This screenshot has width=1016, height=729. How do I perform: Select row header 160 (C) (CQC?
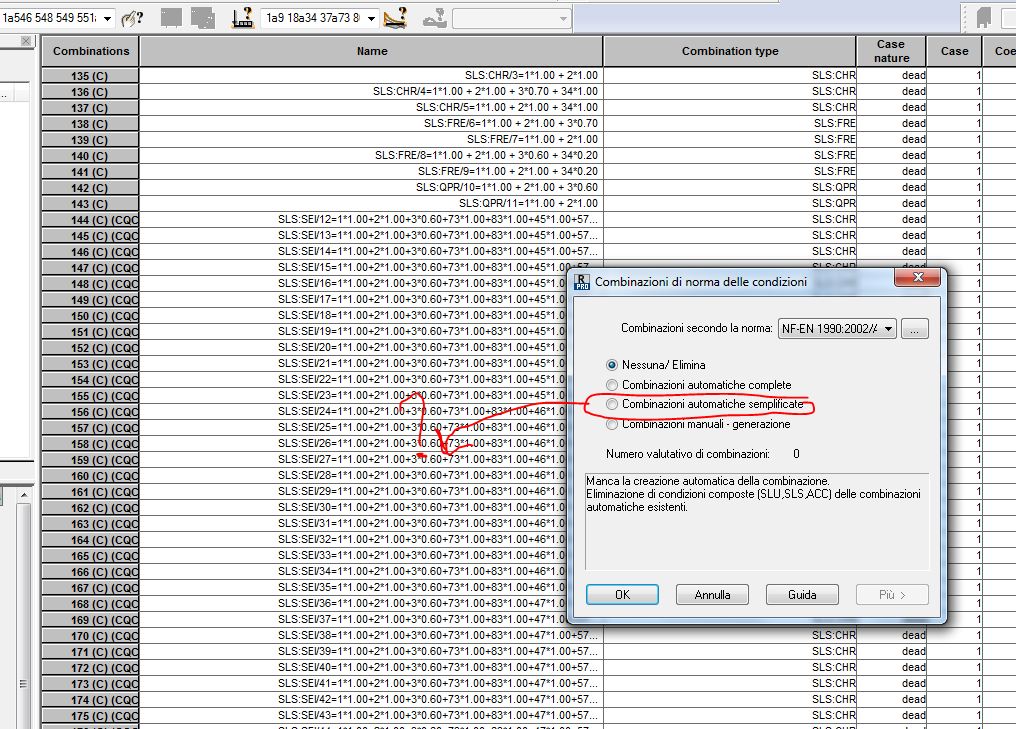[90, 476]
